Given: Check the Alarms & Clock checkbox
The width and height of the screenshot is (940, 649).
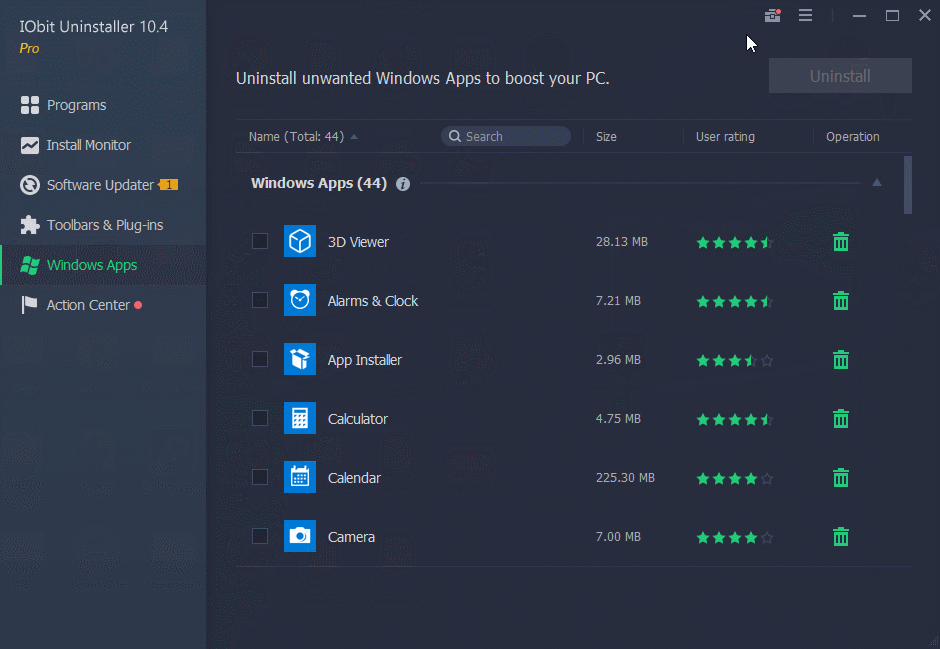Looking at the screenshot, I should pyautogui.click(x=260, y=300).
